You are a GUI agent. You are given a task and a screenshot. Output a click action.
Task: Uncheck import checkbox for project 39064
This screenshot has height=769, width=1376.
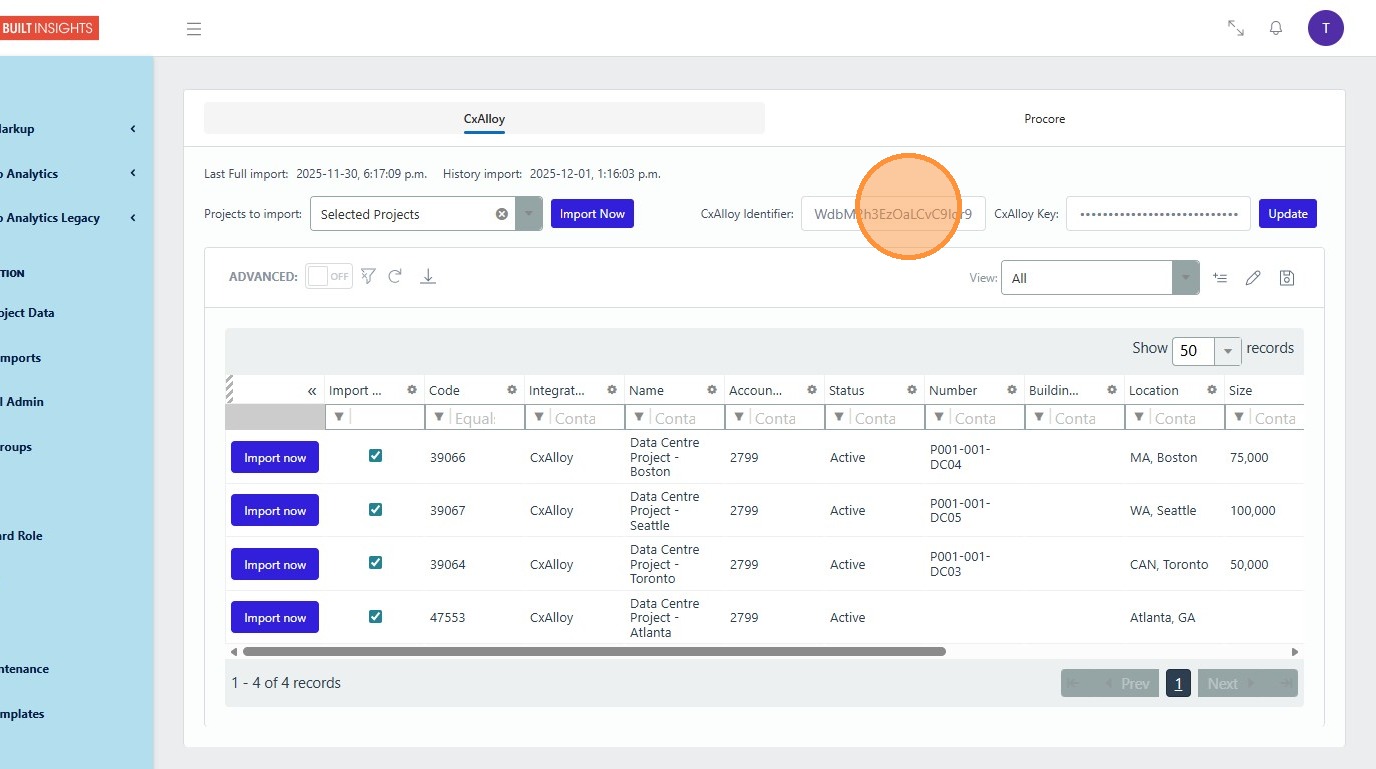coord(375,563)
